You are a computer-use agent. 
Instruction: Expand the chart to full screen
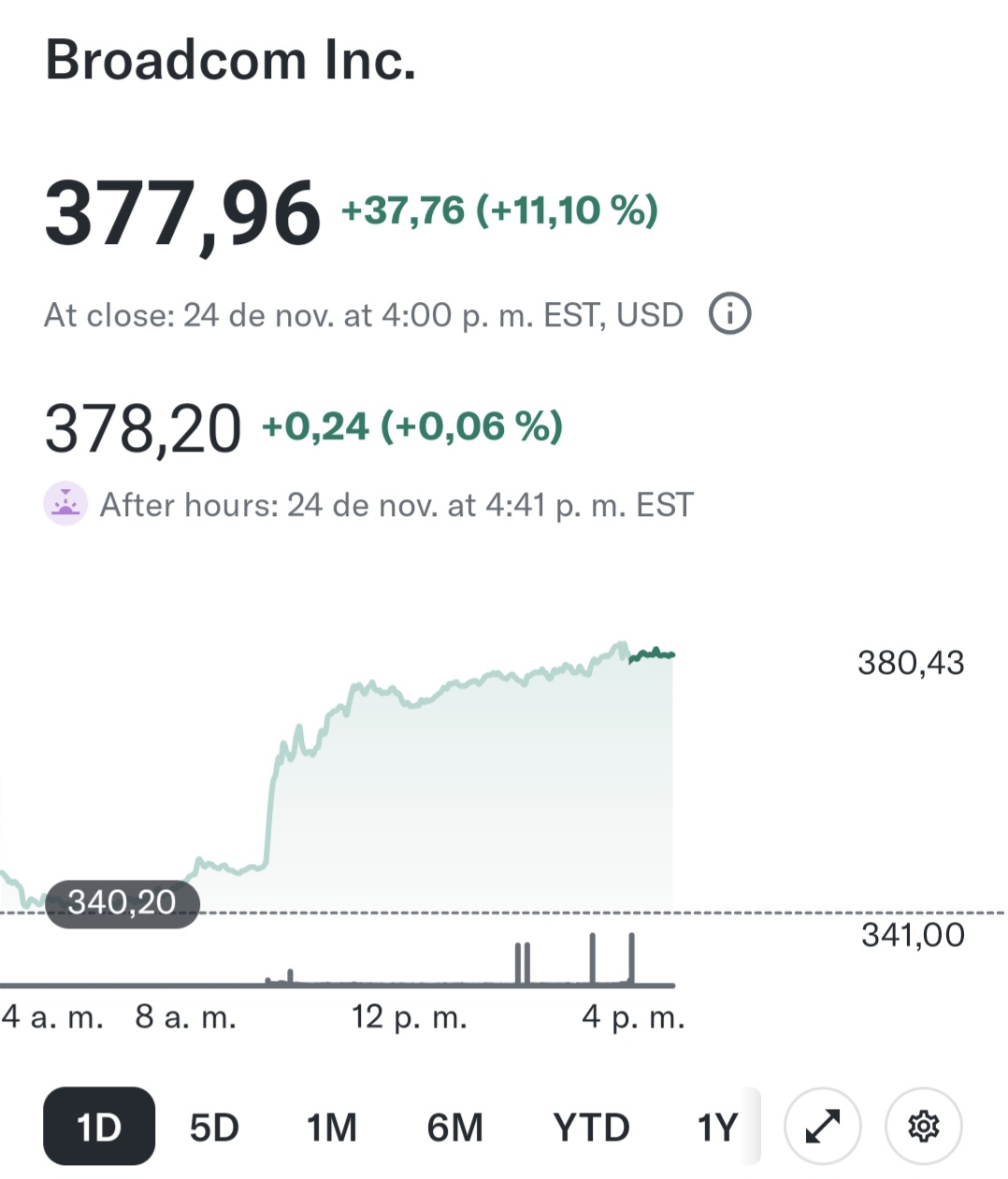tap(823, 1126)
